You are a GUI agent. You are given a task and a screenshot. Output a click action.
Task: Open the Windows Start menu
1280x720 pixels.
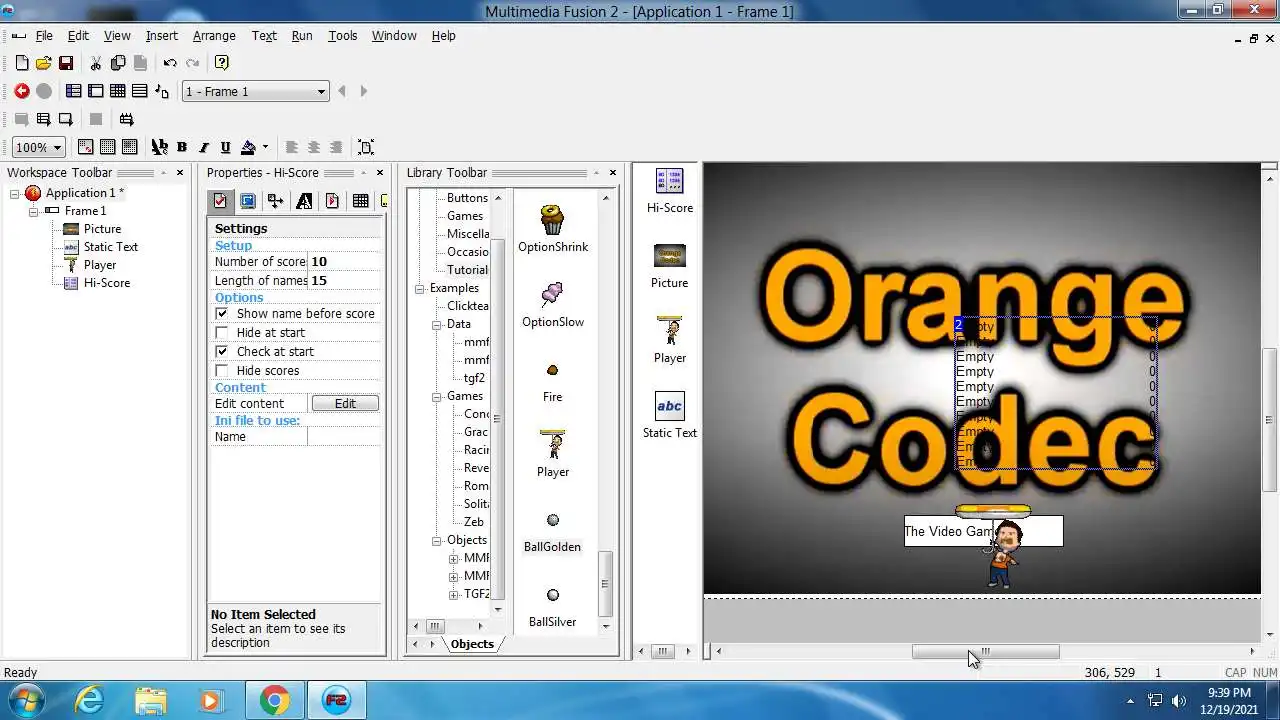pyautogui.click(x=27, y=700)
